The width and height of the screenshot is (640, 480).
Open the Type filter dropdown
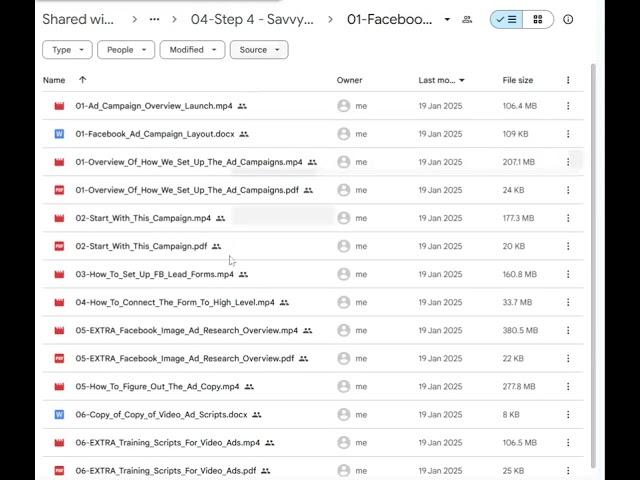pyautogui.click(x=67, y=50)
